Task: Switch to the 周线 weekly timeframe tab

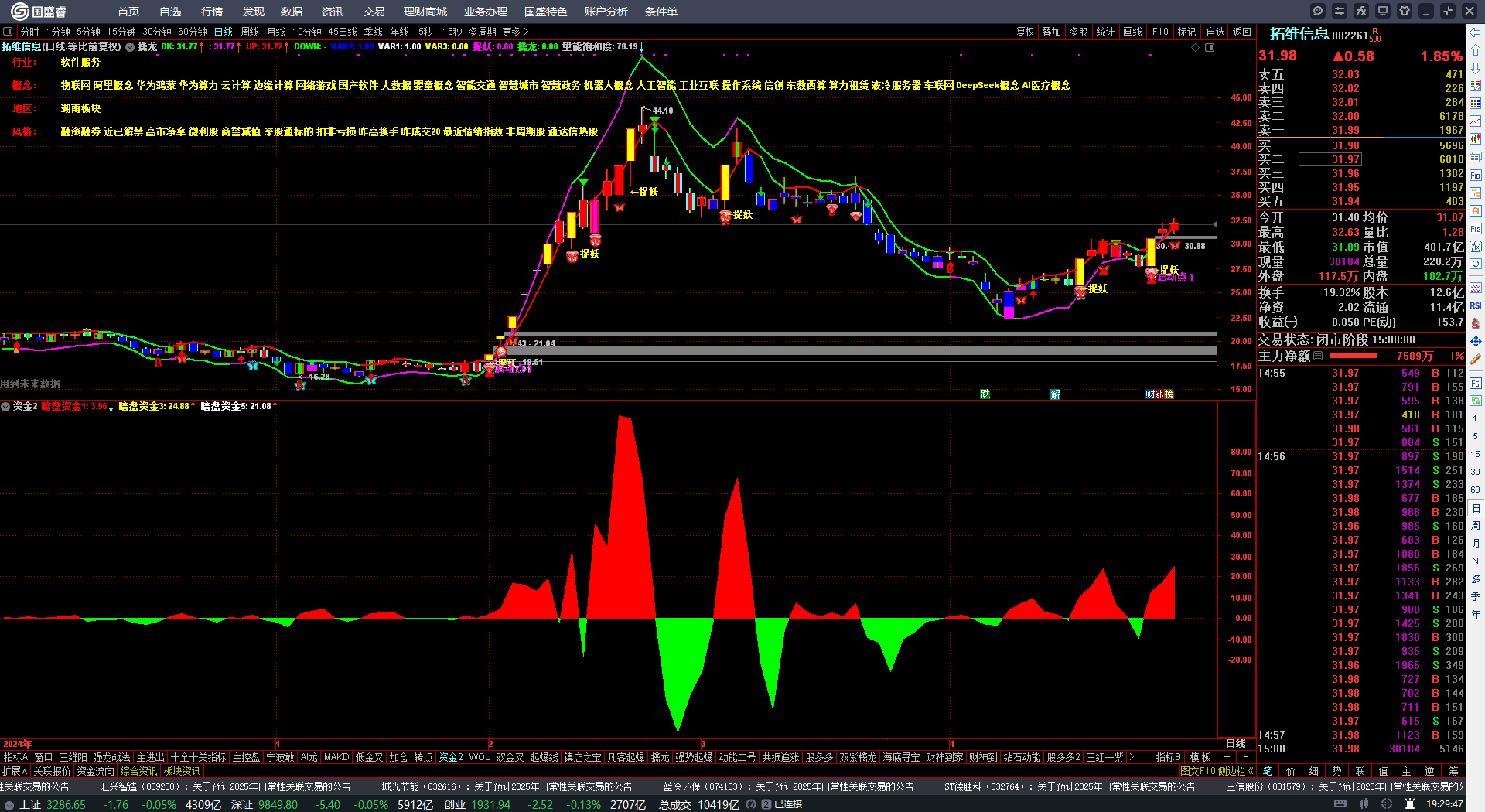Action: [250, 32]
